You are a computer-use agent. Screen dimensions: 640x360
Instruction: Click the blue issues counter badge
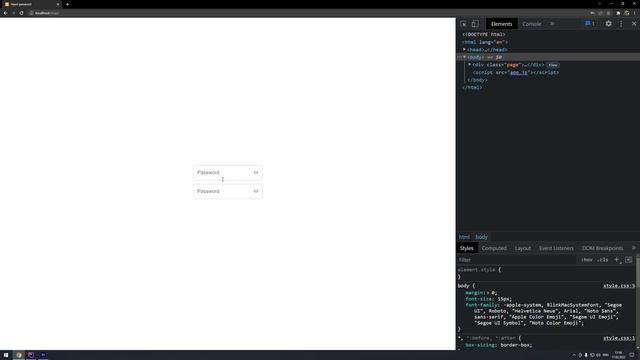click(x=590, y=24)
